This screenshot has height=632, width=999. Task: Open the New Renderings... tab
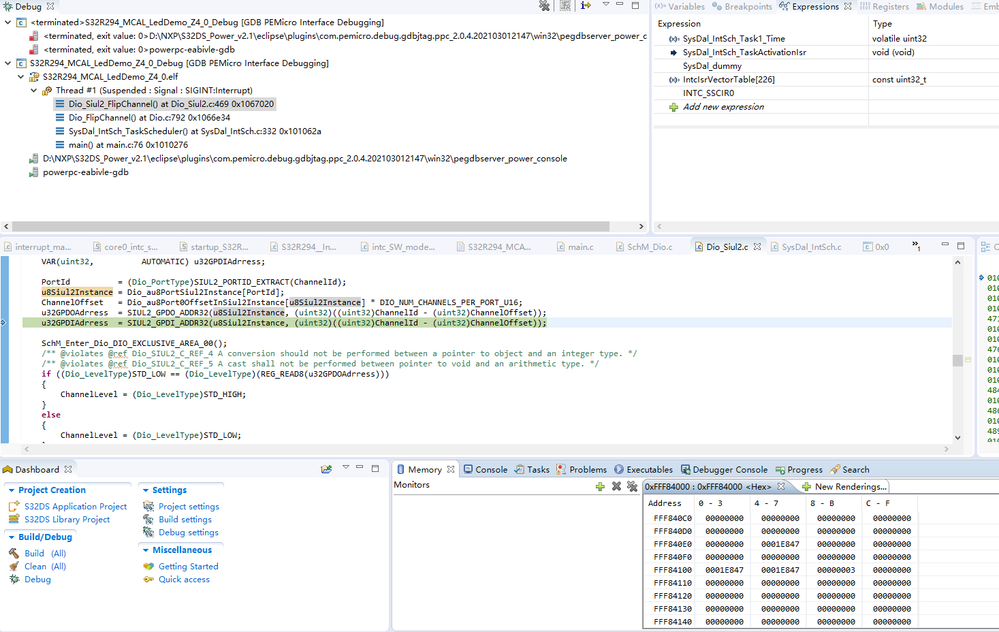tap(844, 487)
